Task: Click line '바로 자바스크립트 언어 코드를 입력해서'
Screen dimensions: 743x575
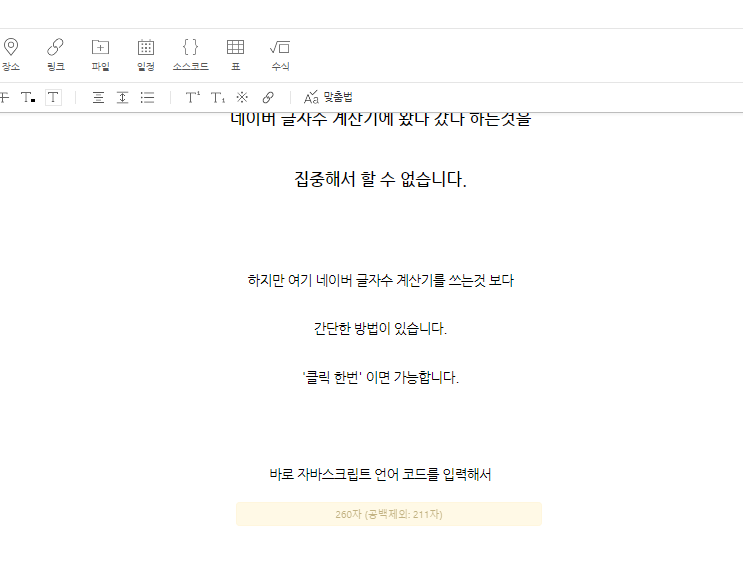Action: [x=381, y=474]
